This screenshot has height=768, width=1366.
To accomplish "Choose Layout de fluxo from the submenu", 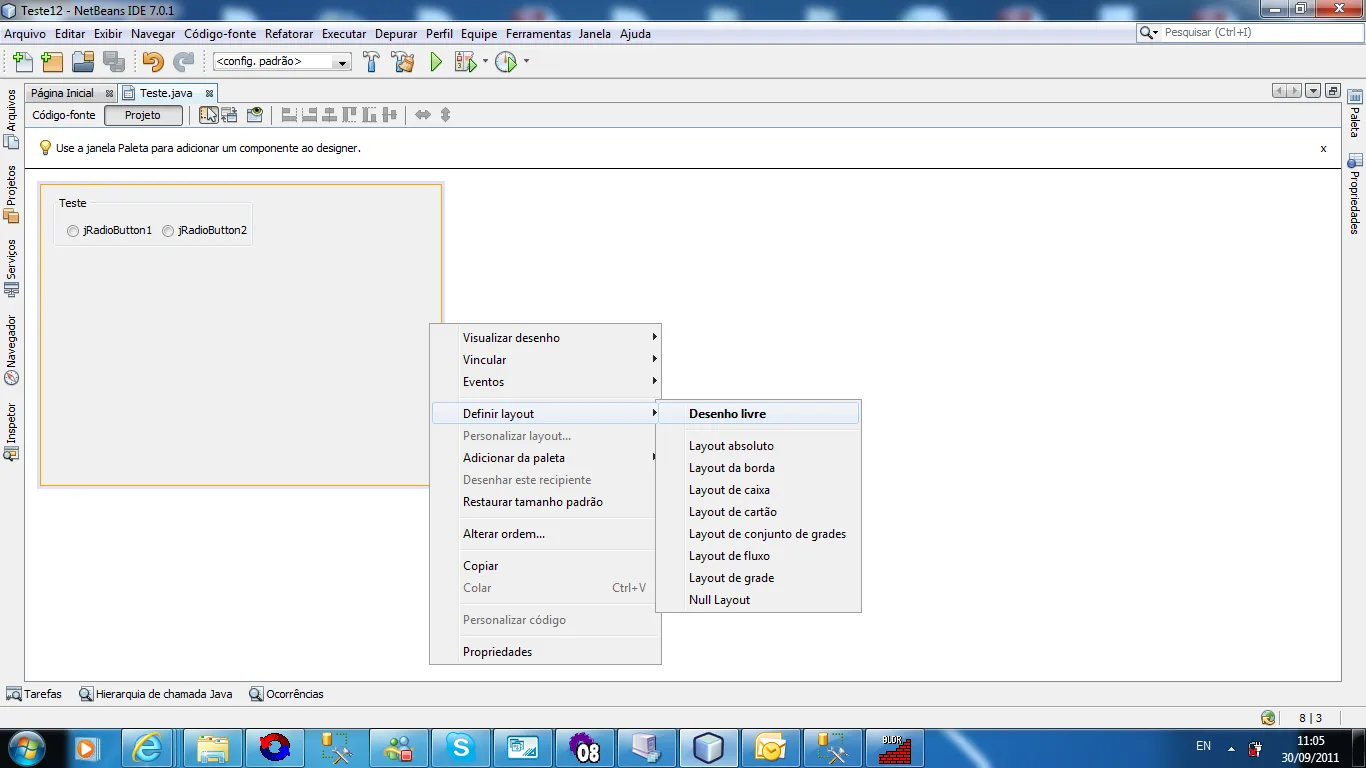I will (758, 556).
